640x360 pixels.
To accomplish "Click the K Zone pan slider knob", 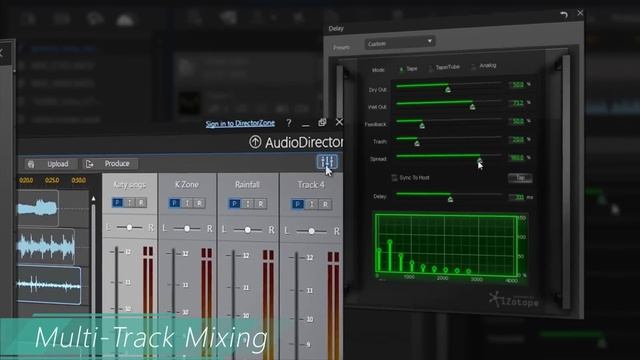I will tap(187, 229).
